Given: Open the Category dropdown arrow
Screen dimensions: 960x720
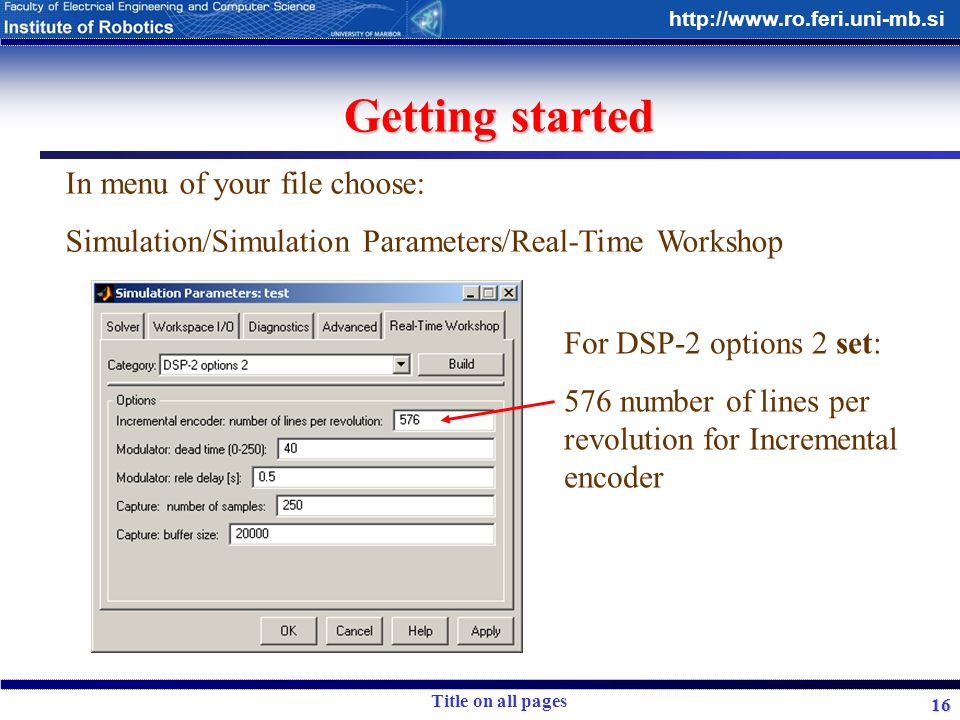Looking at the screenshot, I should pyautogui.click(x=400, y=364).
